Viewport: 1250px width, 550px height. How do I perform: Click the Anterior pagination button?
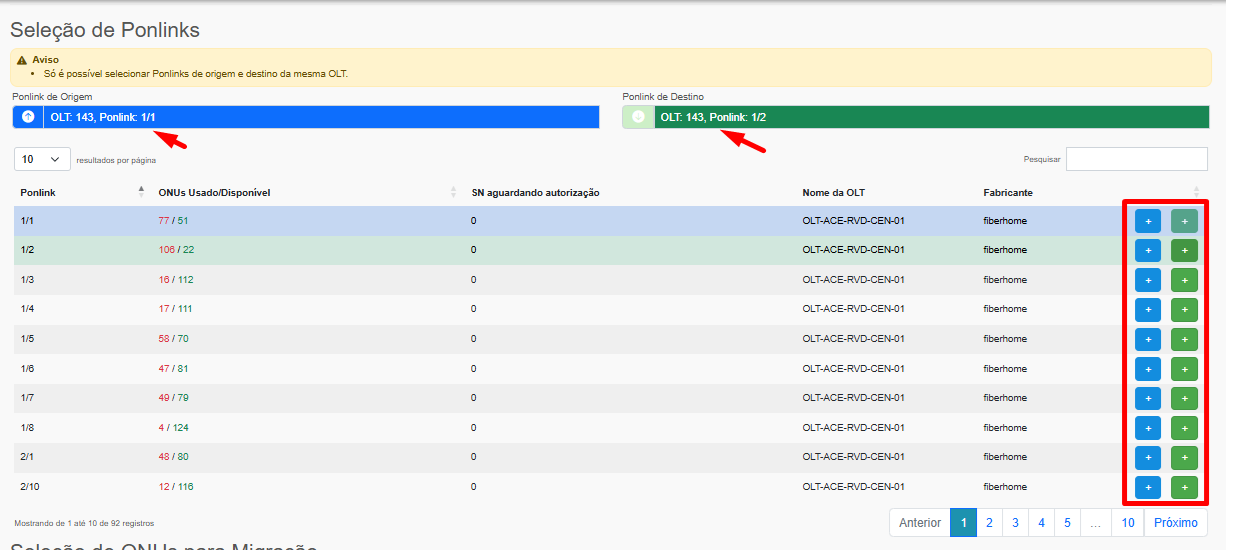tap(919, 523)
